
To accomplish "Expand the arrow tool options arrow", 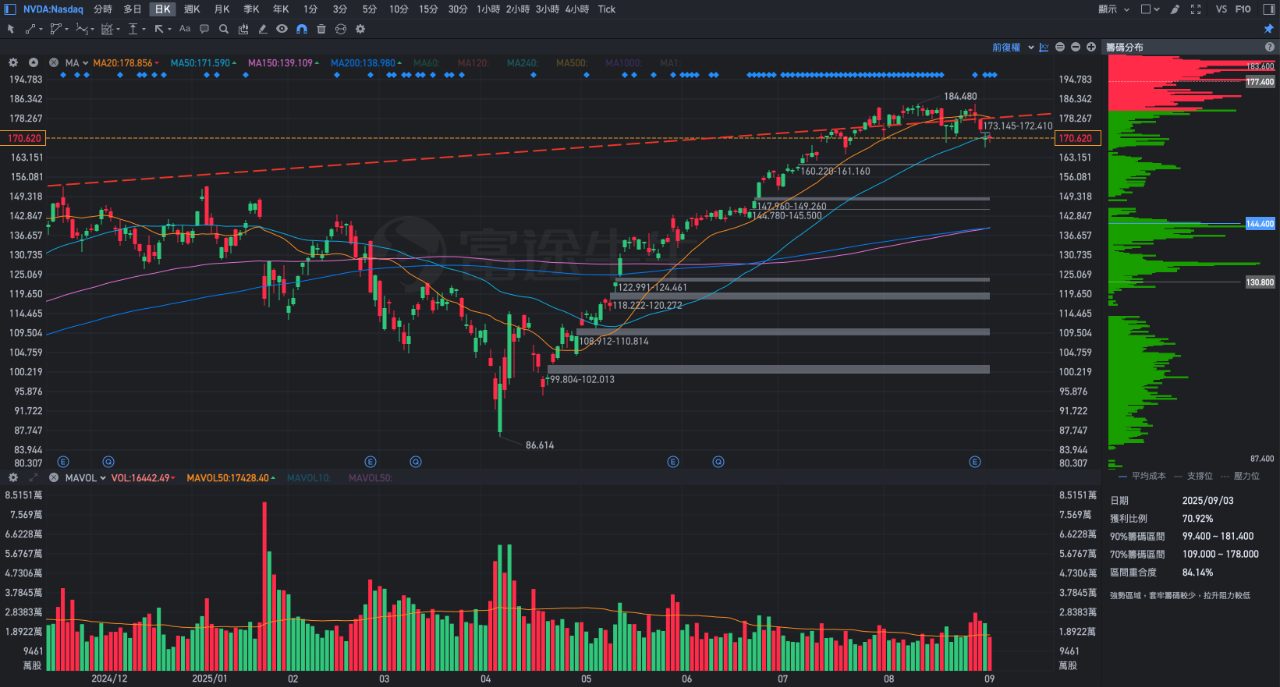I will pos(170,30).
